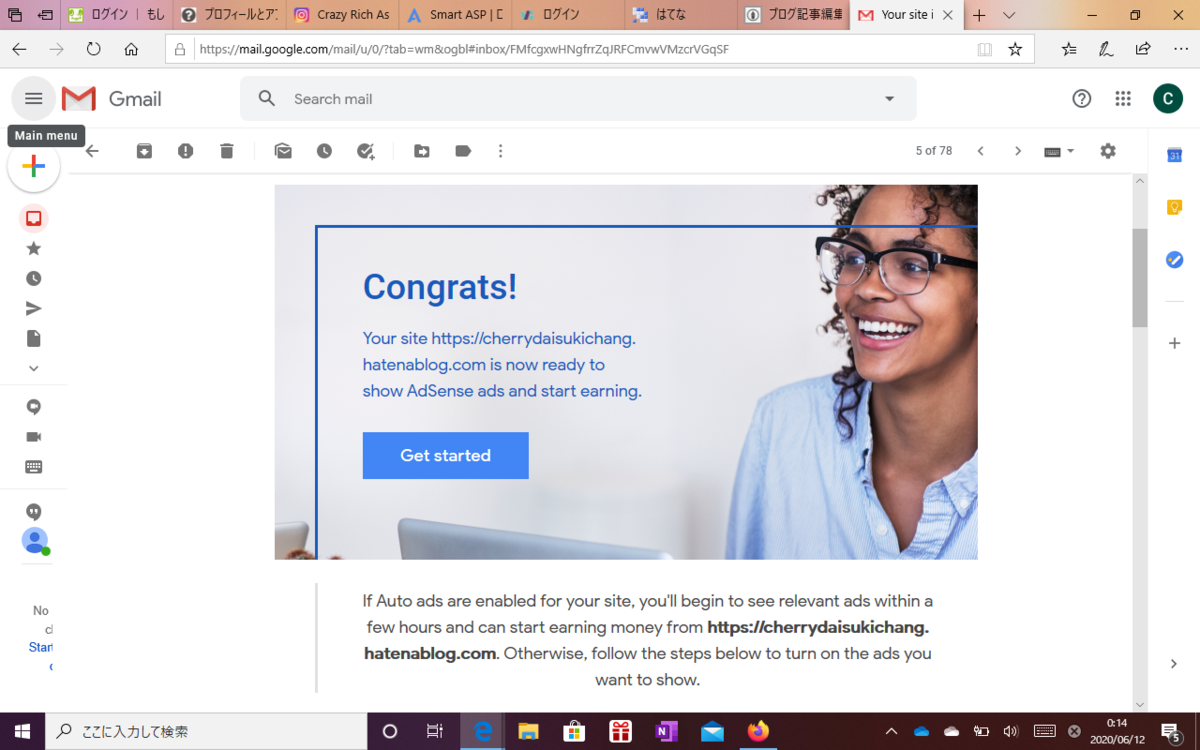
Task: Snooze this email from toolbar
Action: click(x=324, y=151)
